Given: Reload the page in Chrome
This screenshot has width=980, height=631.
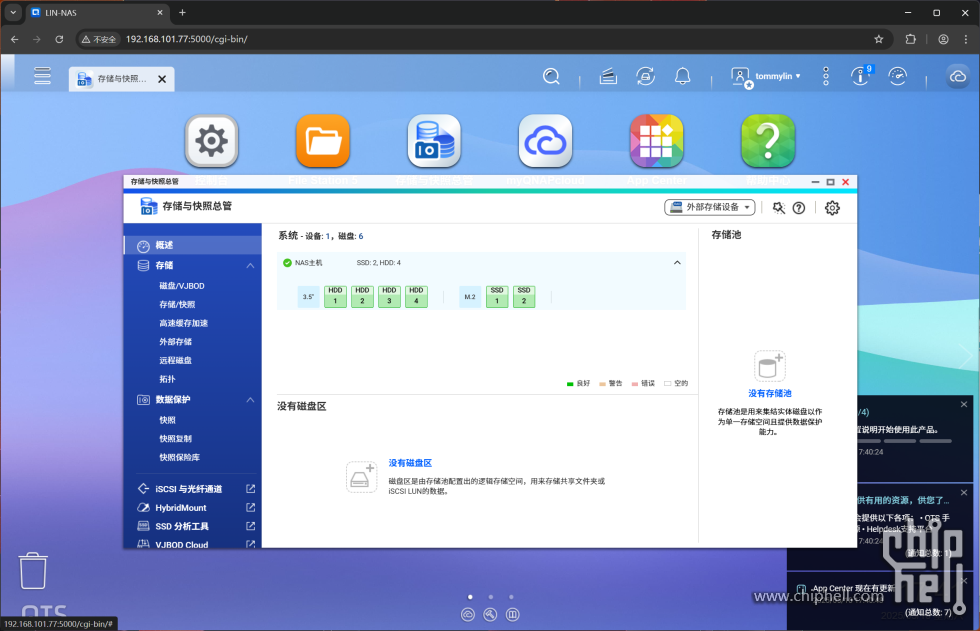Looking at the screenshot, I should 59,39.
